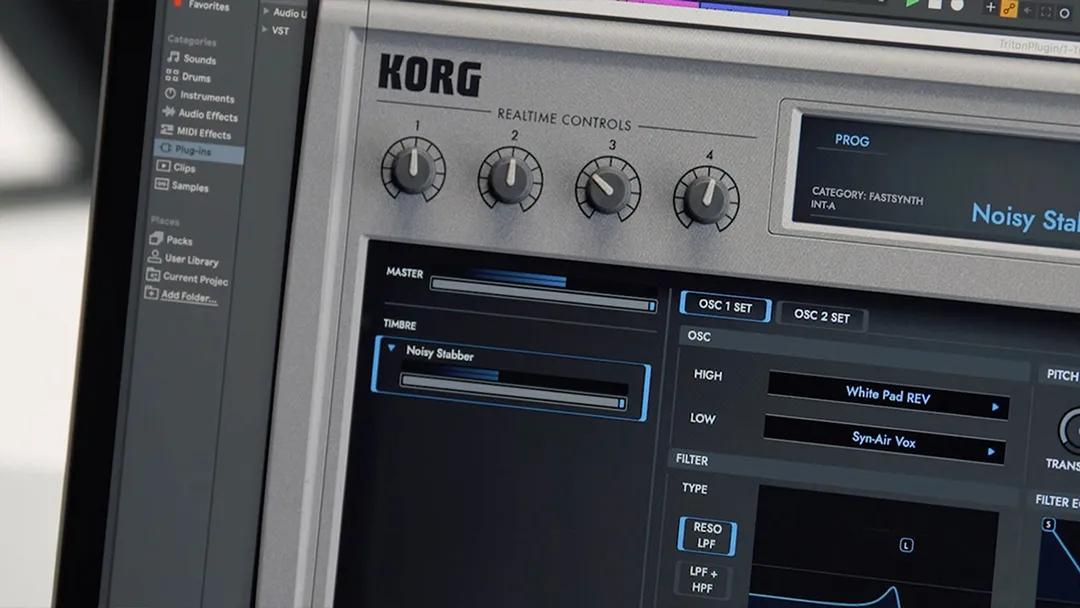The width and height of the screenshot is (1080, 608).
Task: Click the Capture MIDI bracket icon
Action: click(1046, 12)
